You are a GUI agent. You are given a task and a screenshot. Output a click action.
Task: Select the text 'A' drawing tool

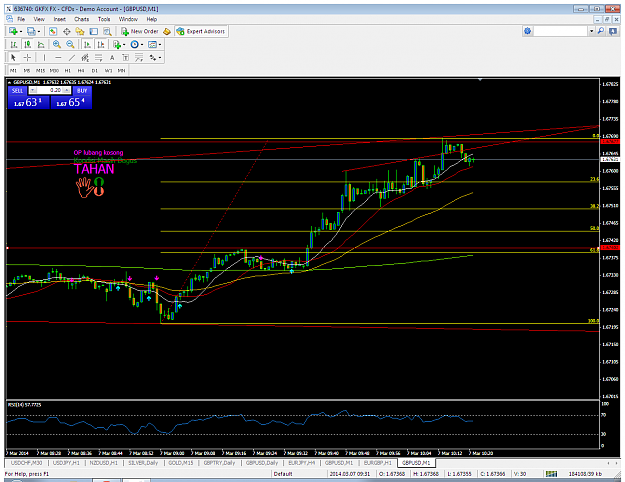point(112,58)
